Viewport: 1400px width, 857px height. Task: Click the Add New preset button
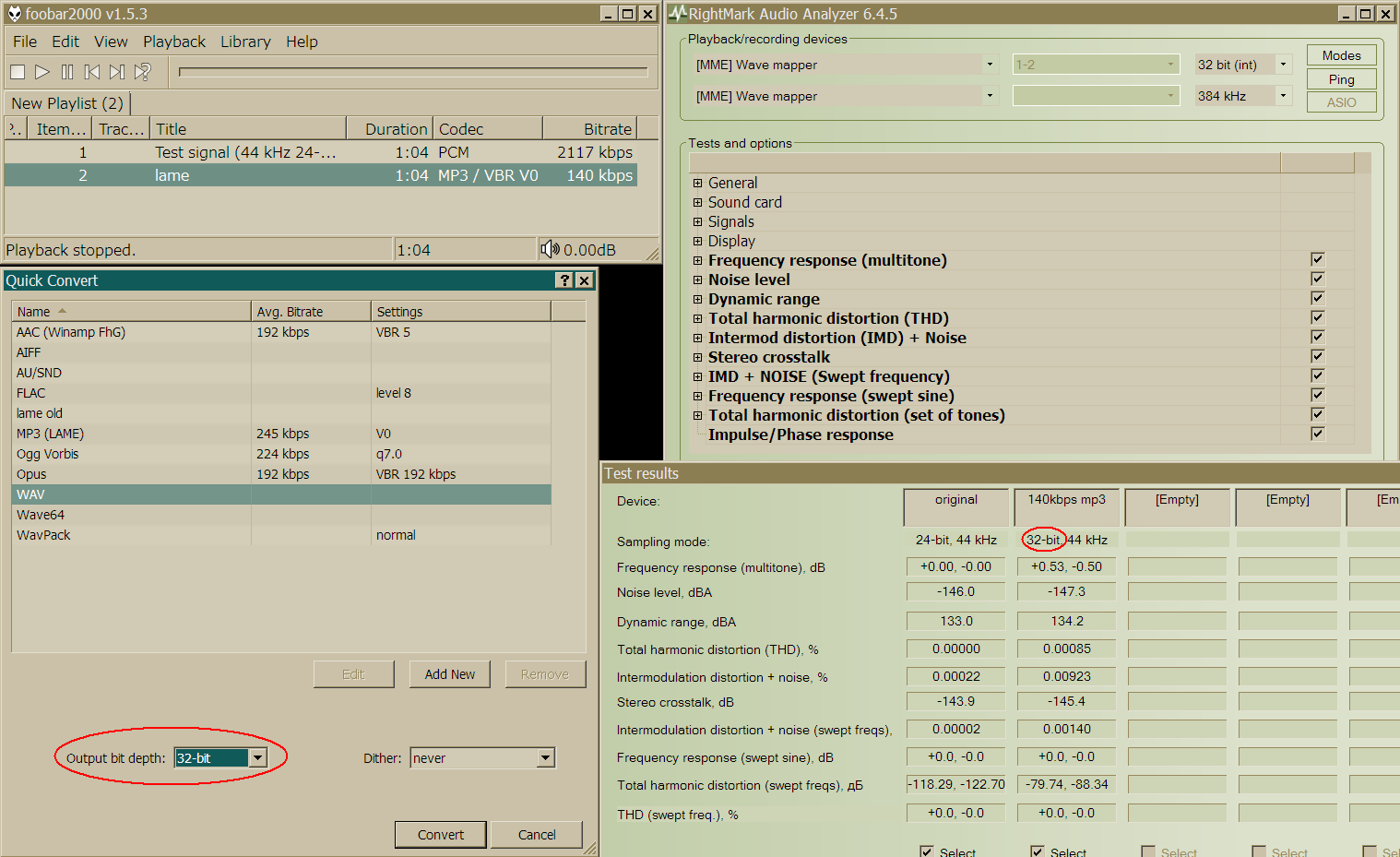coord(450,674)
